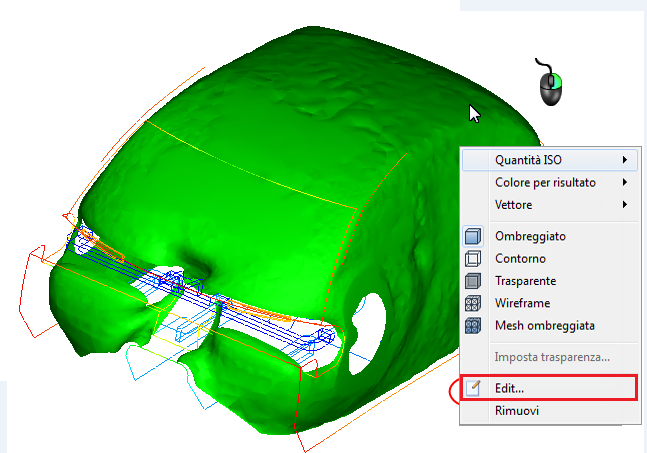Image resolution: width=647 pixels, height=453 pixels.
Task: Choose Edit... from context menu
Action: pos(550,388)
